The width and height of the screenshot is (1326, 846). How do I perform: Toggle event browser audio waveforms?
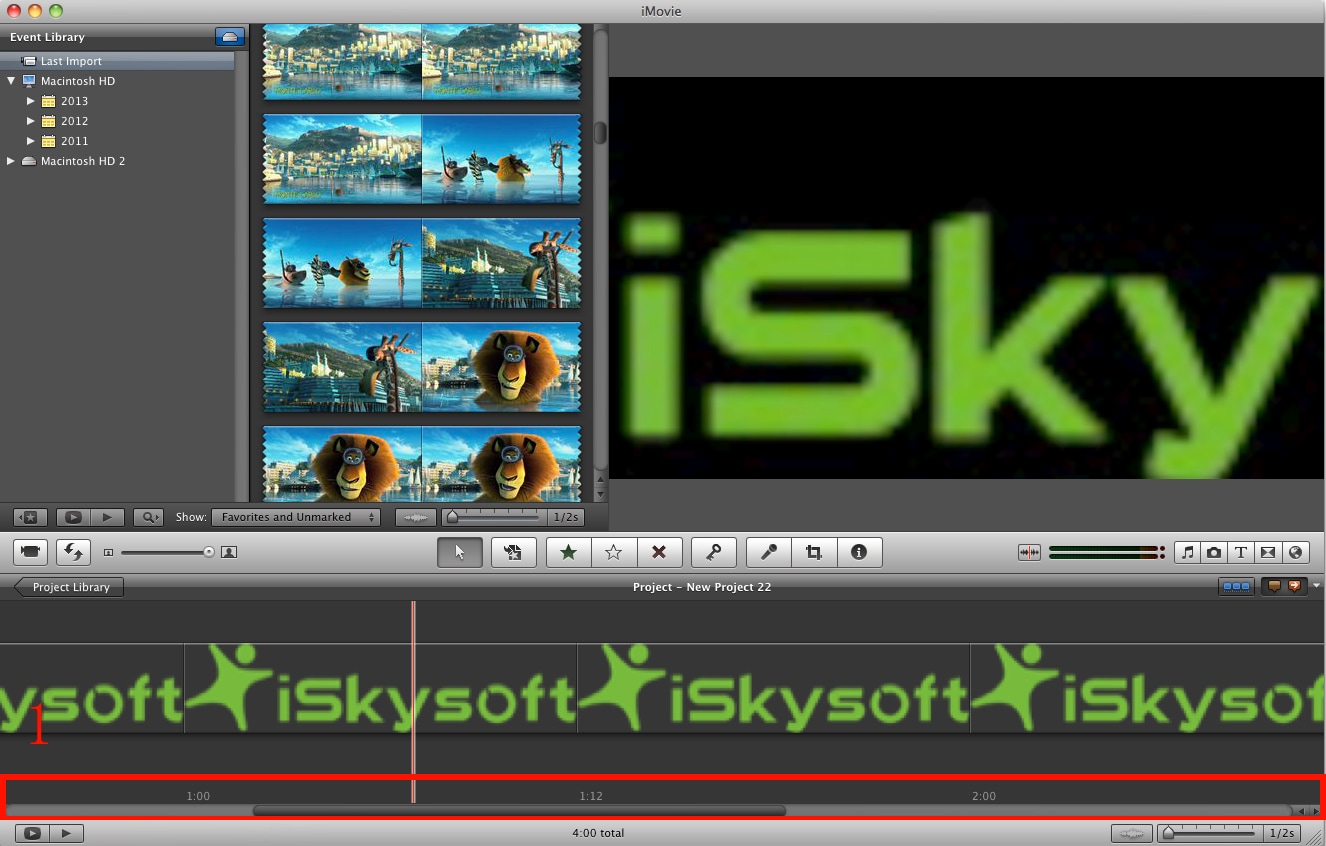pos(416,517)
